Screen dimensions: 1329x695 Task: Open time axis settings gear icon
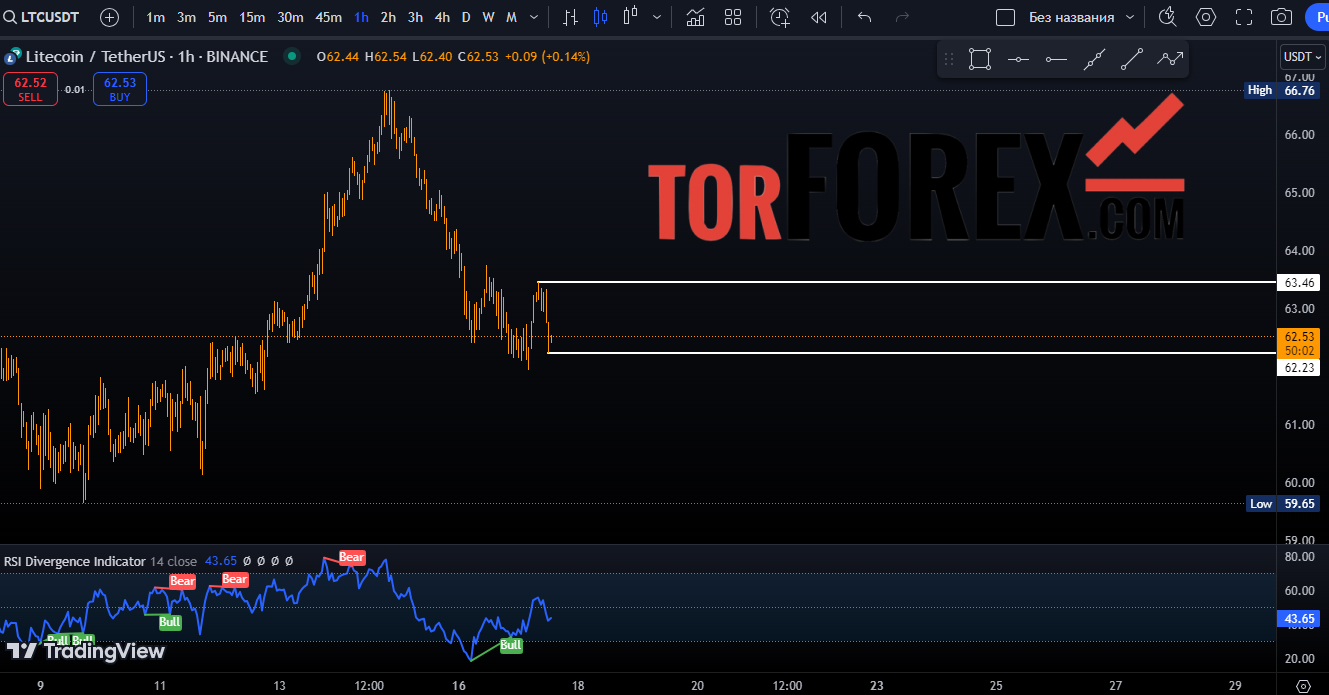[x=1303, y=686]
